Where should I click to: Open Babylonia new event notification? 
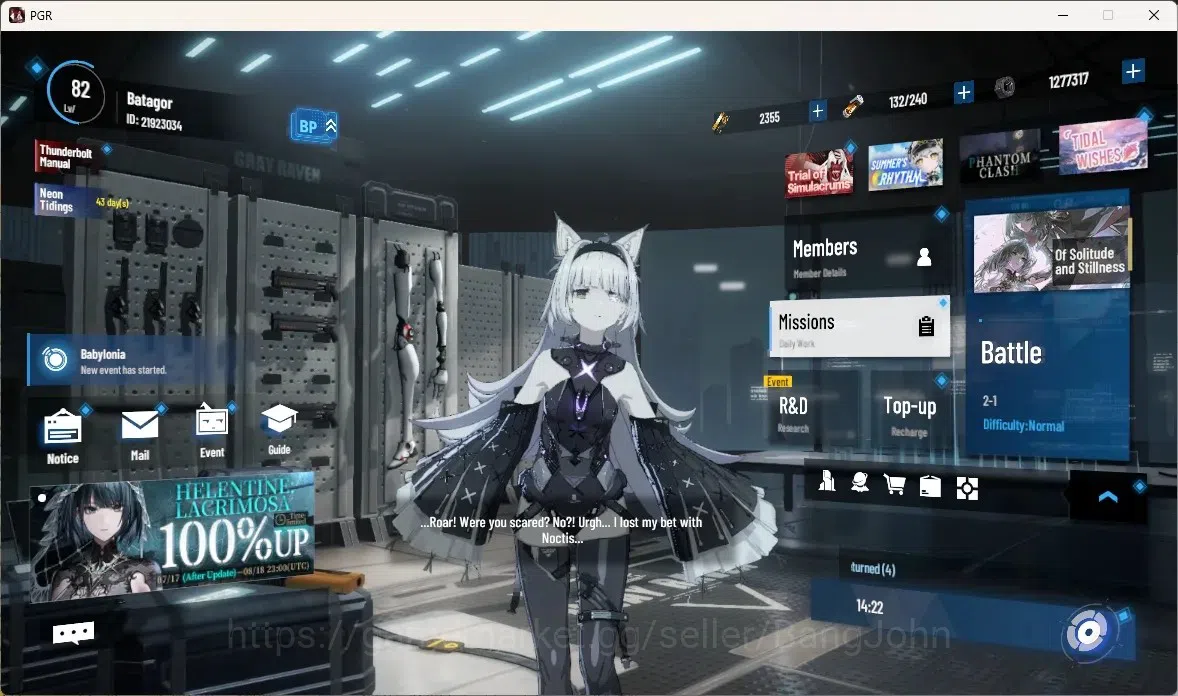(128, 361)
